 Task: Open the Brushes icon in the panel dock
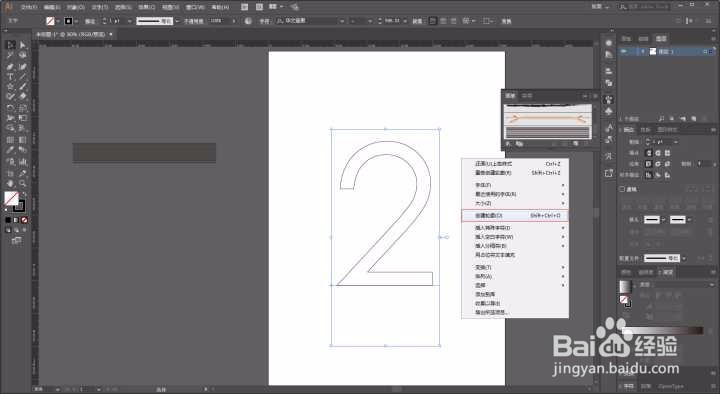click(609, 100)
